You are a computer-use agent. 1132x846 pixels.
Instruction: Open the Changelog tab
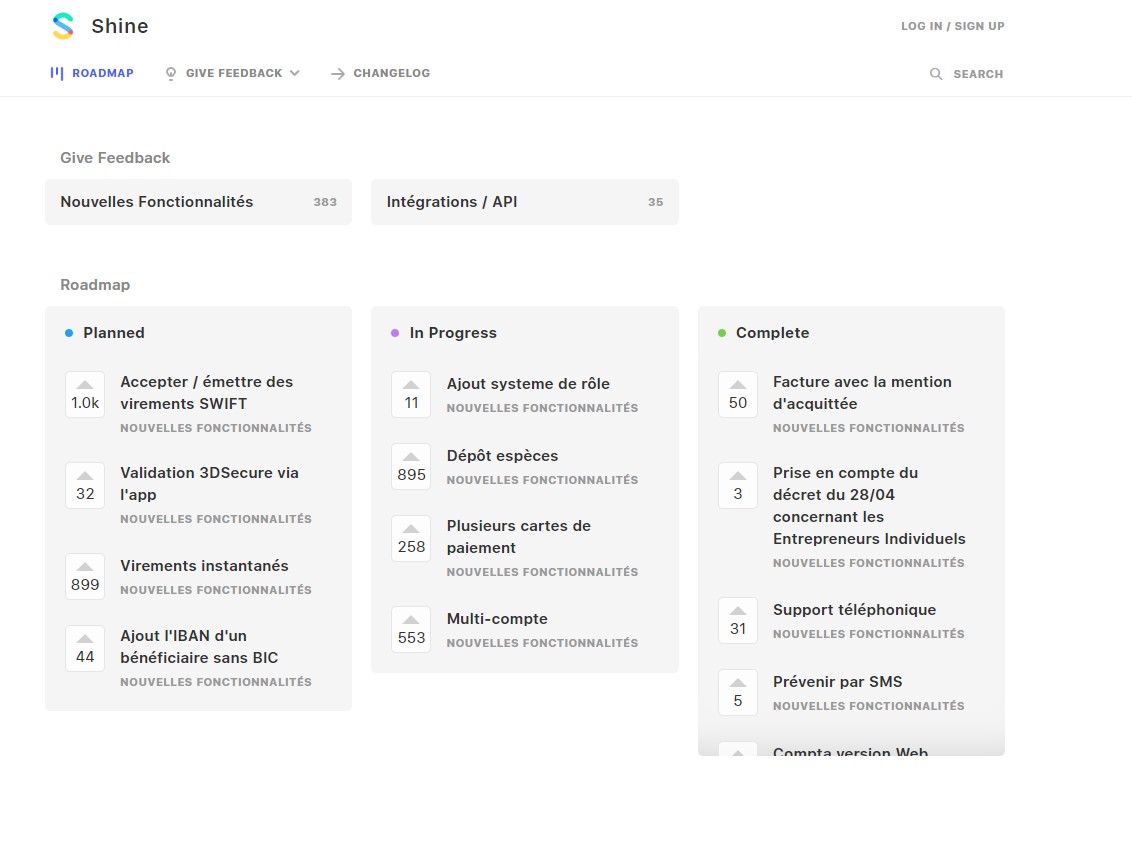click(x=391, y=73)
